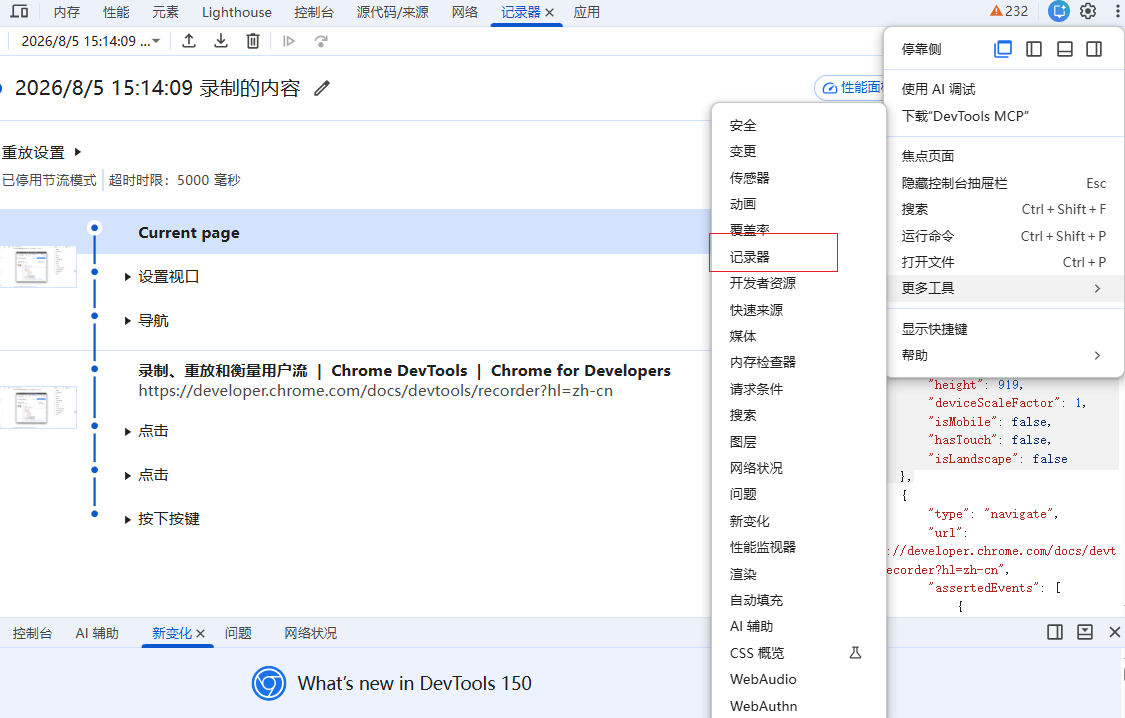The image size is (1125, 718).
Task: Click the 性能面板 button
Action: [x=849, y=88]
